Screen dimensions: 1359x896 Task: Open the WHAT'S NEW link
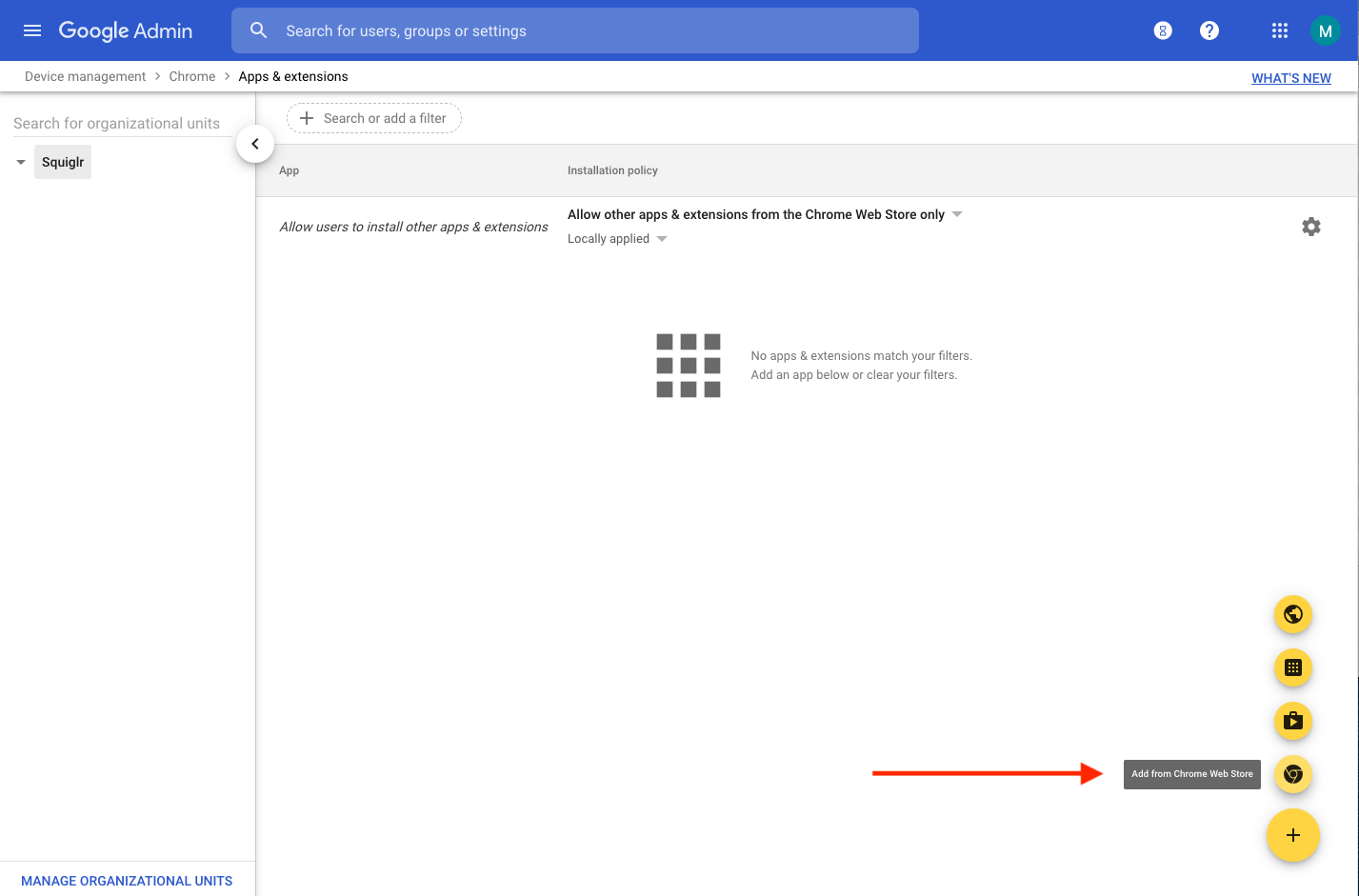pyautogui.click(x=1291, y=78)
